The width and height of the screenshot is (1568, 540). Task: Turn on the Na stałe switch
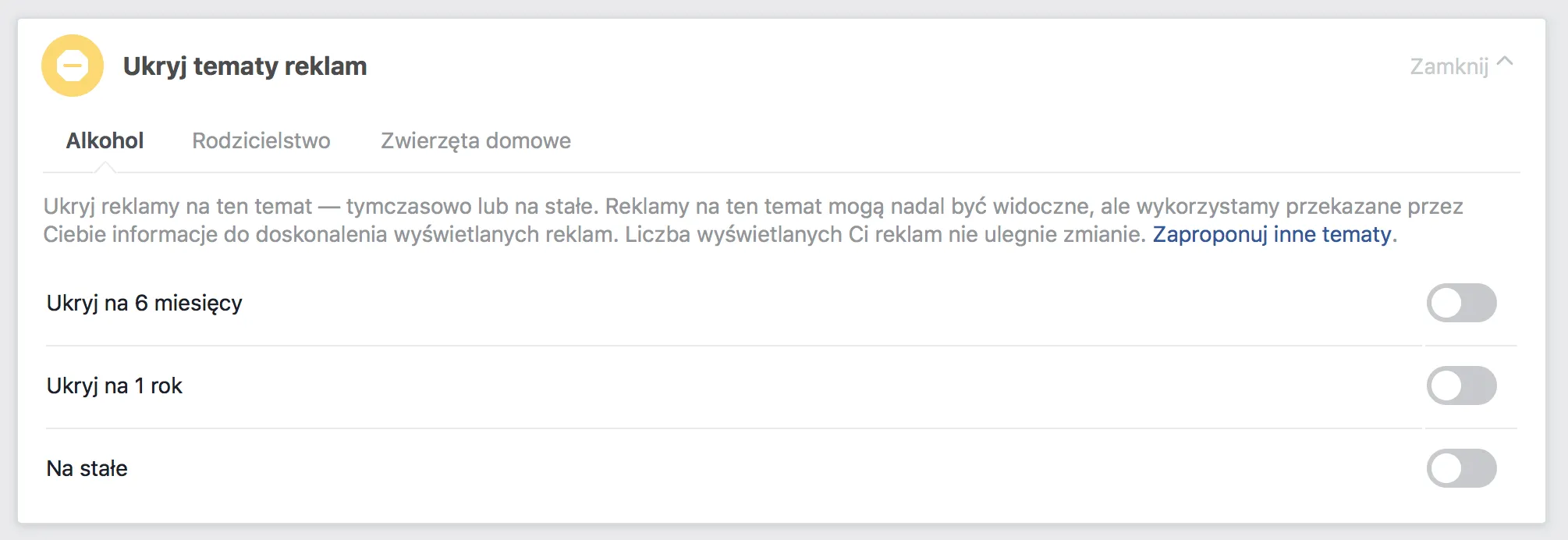[1461, 468]
